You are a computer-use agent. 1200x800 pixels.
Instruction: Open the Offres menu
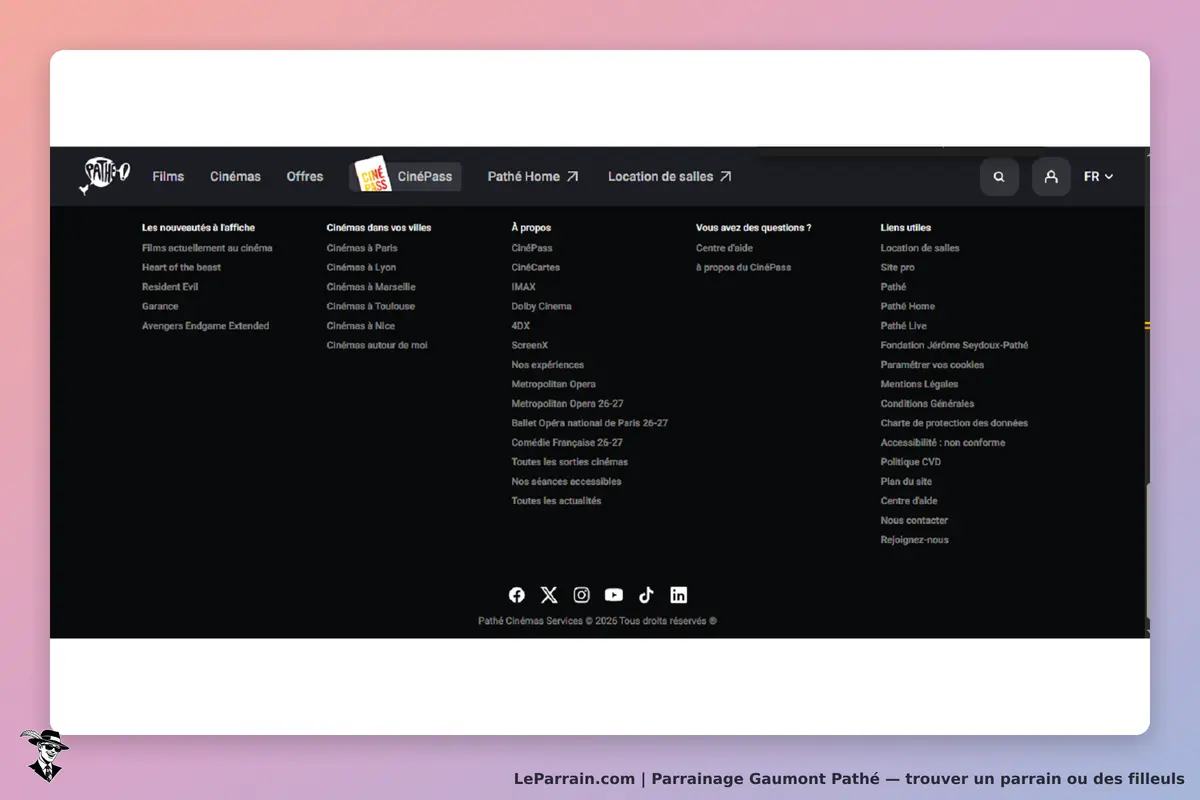[x=305, y=177]
